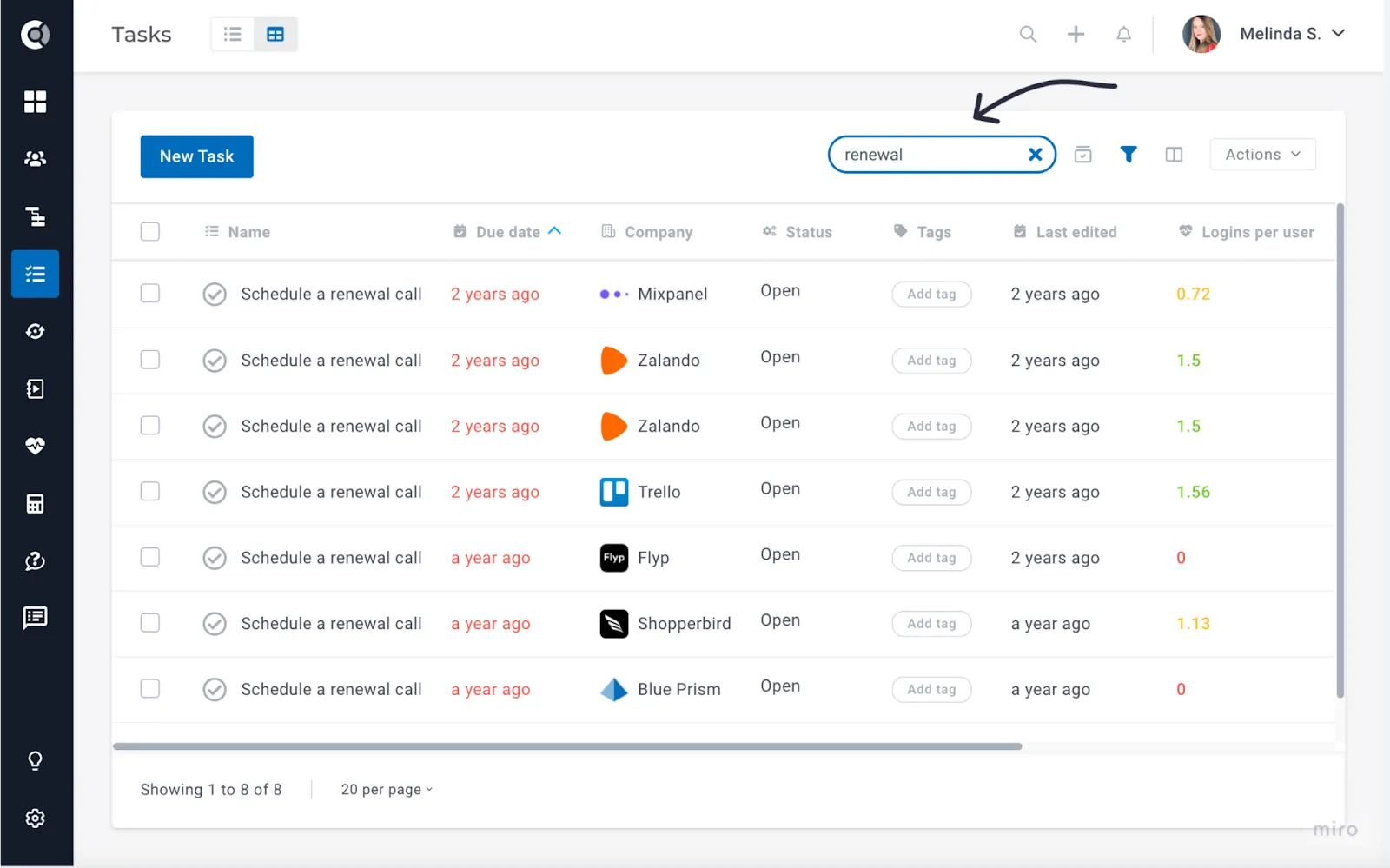Select the Mixpanel row checkbox
Screen dimensions: 1390x868
(x=150, y=294)
